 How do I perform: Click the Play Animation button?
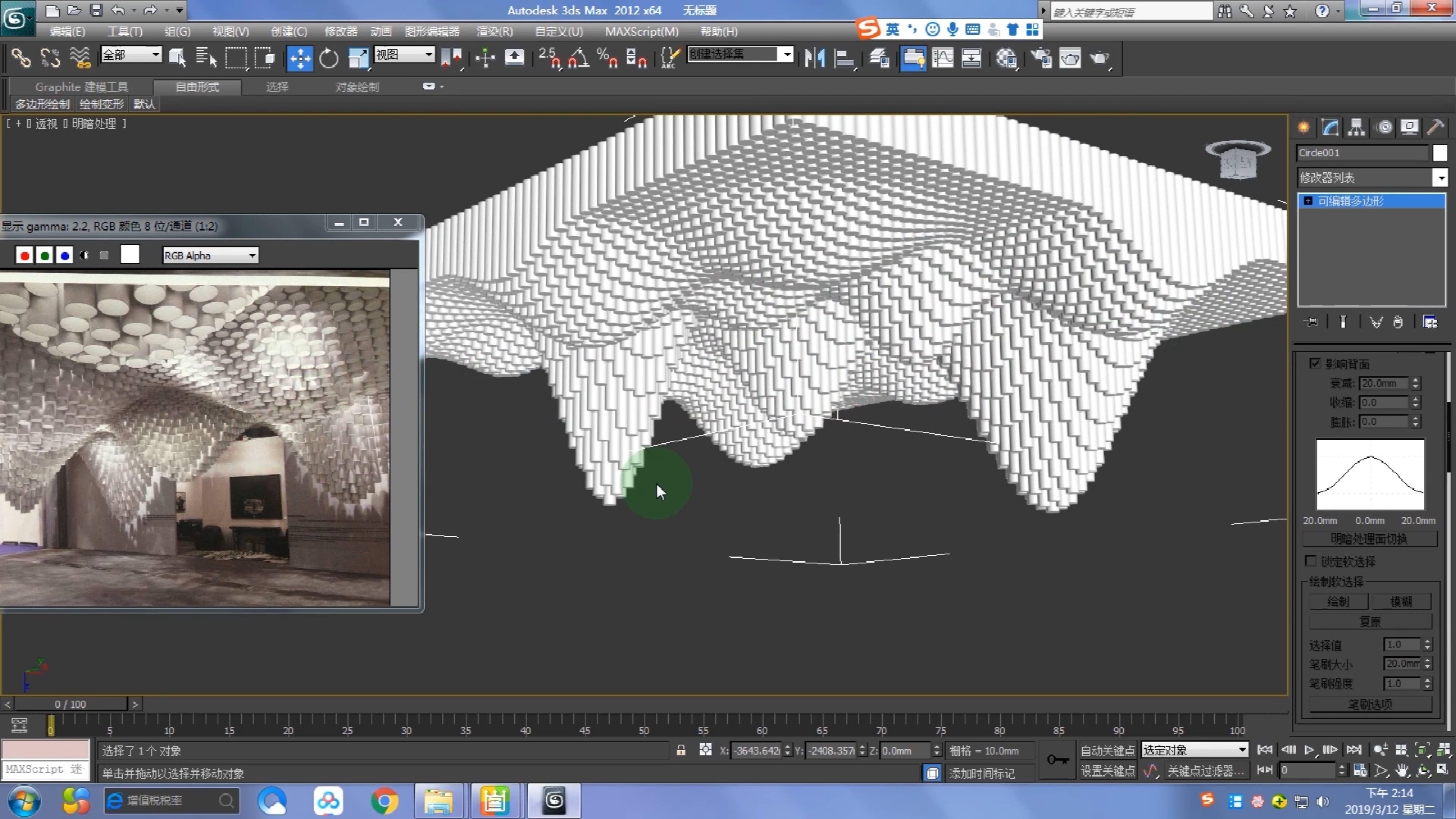[x=1309, y=750]
